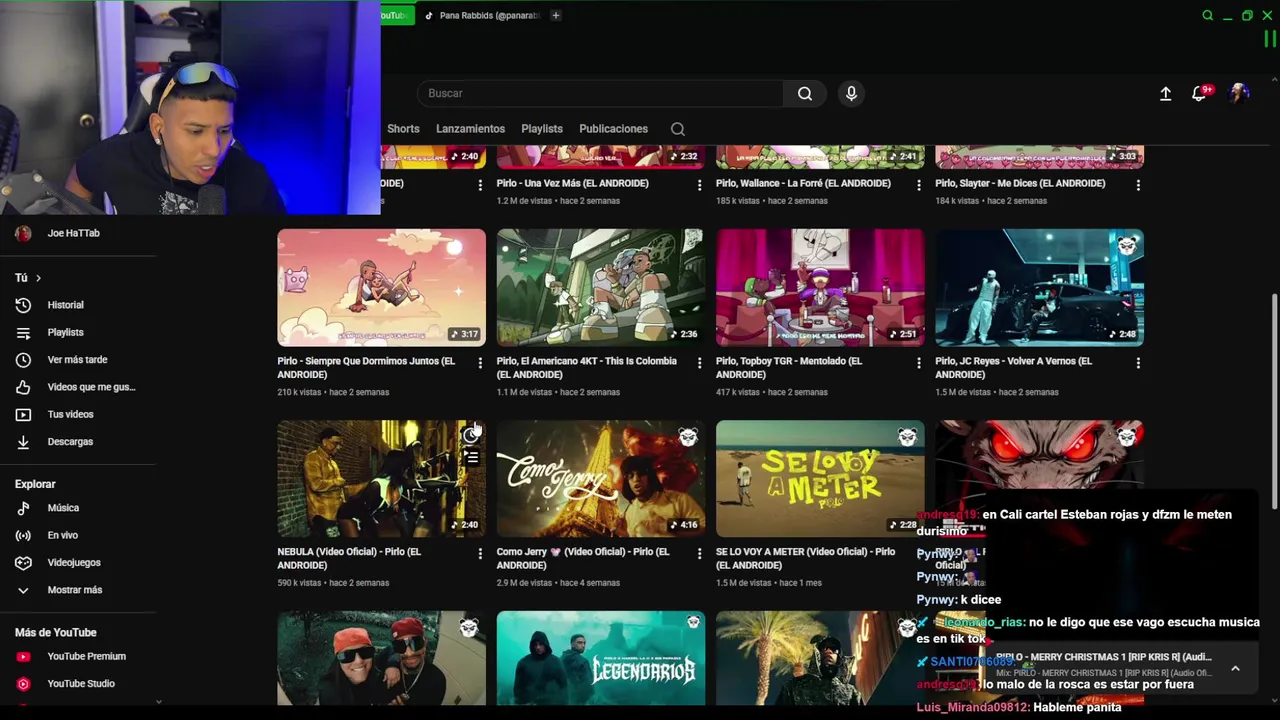
Task: Open options for Una Vez Más video
Action: point(699,185)
